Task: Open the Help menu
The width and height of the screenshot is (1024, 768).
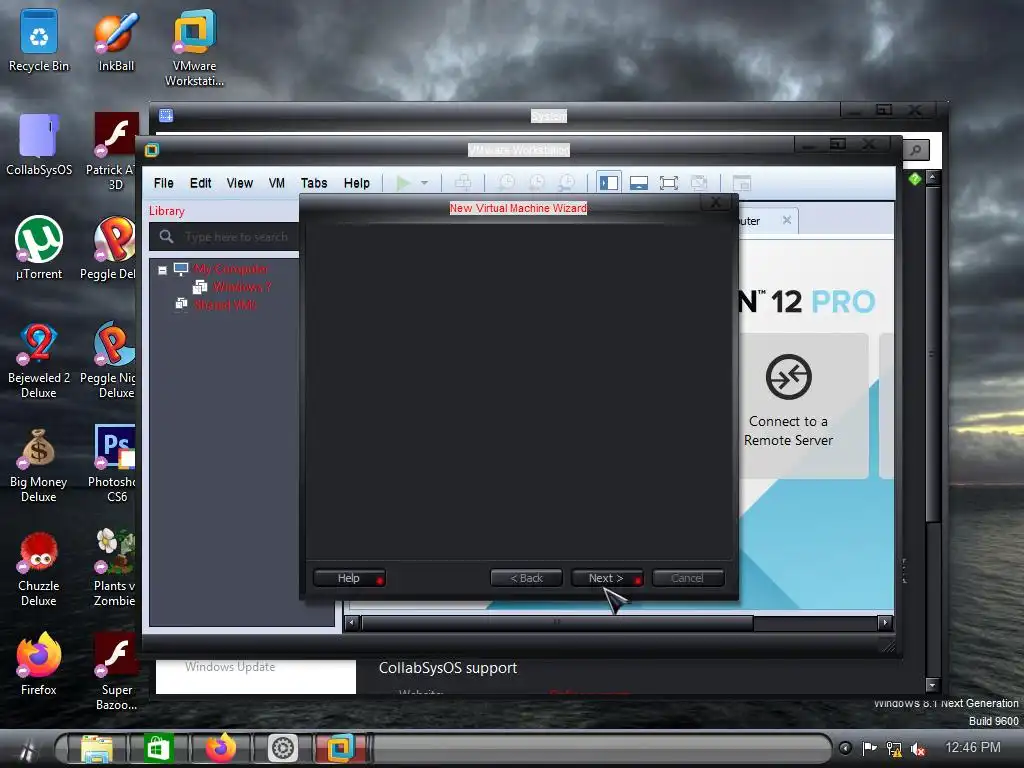Action: tap(357, 184)
